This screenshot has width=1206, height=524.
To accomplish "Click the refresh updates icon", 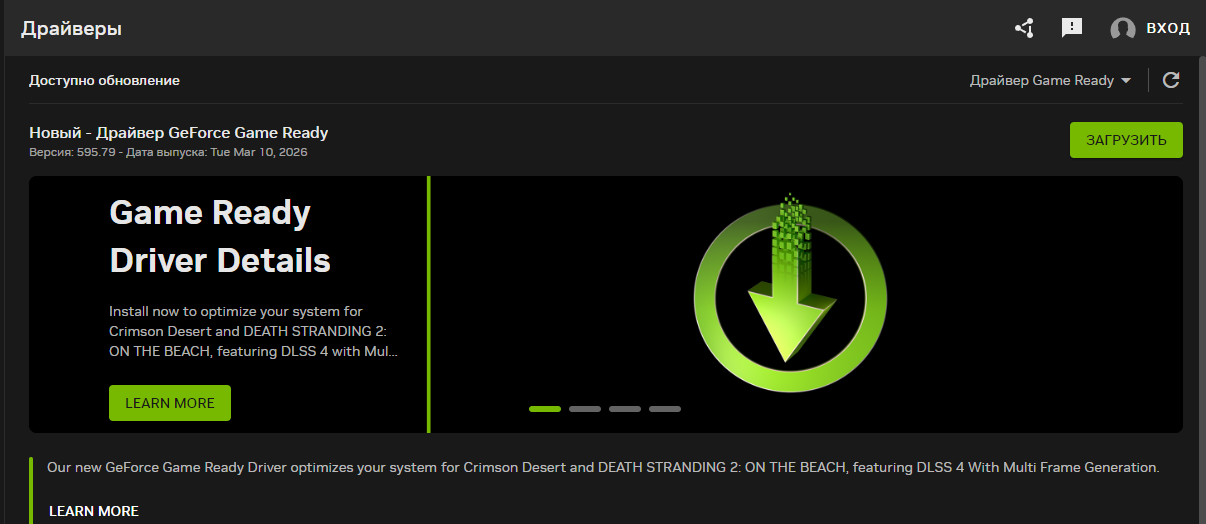I will [x=1171, y=80].
